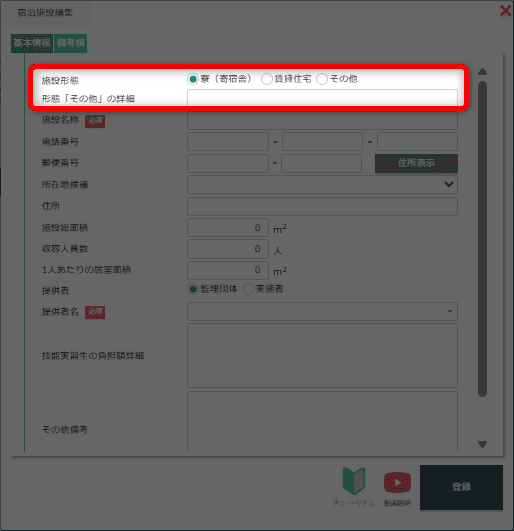Image resolution: width=514 pixels, height=531 pixels.
Task: Select 実施者 as 提供者
Action: pos(249,289)
